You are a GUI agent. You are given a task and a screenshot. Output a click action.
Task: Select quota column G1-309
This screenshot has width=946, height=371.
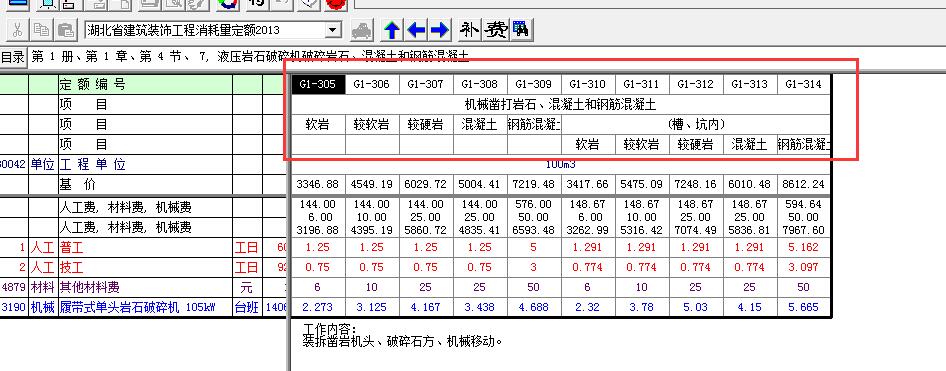(x=535, y=84)
